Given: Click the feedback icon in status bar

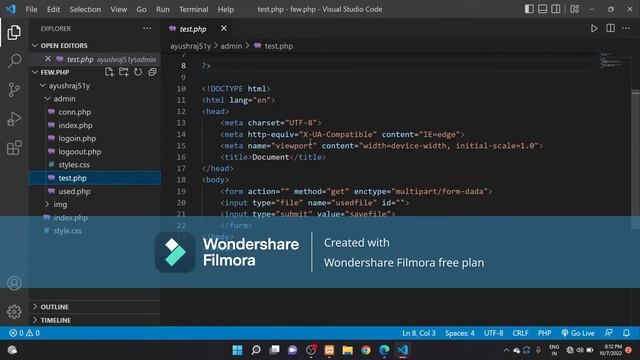Looking at the screenshot, I should pos(608,333).
